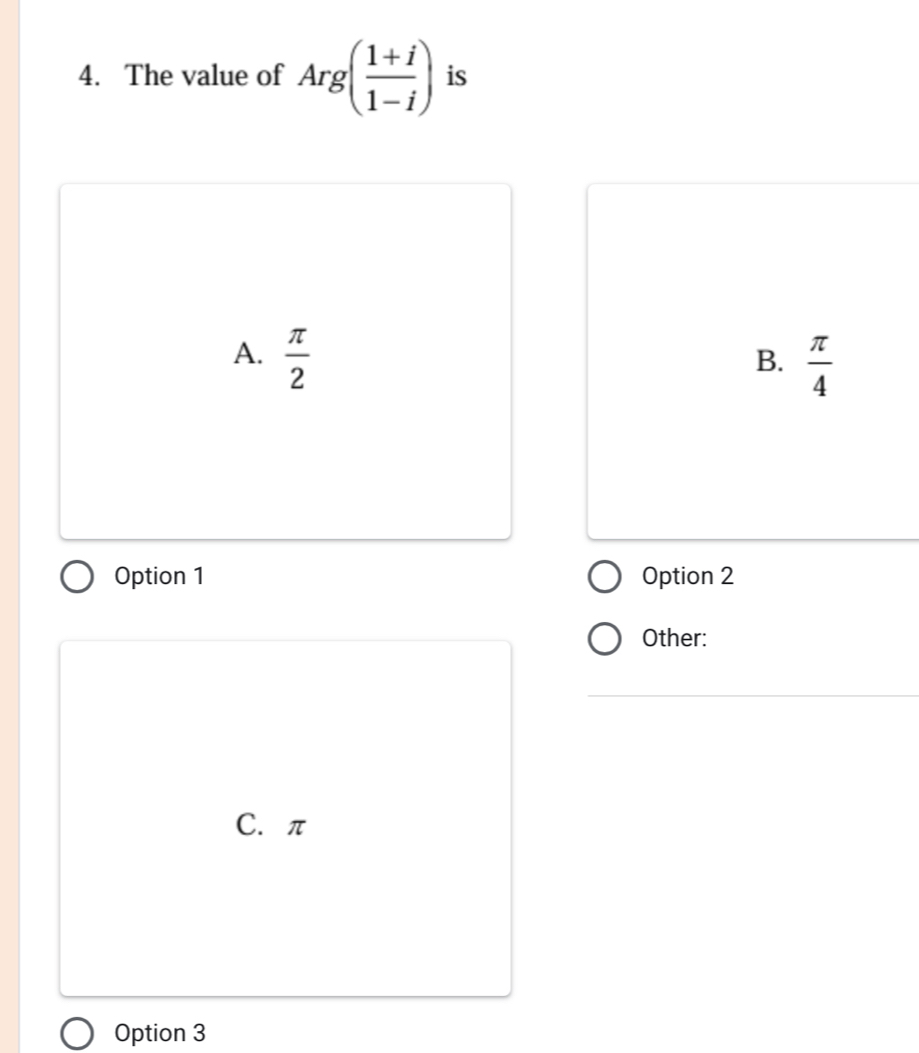Image resolution: width=919 pixels, height=1053 pixels.
Task: Click the π/4 fraction in choice B
Action: coord(818,362)
